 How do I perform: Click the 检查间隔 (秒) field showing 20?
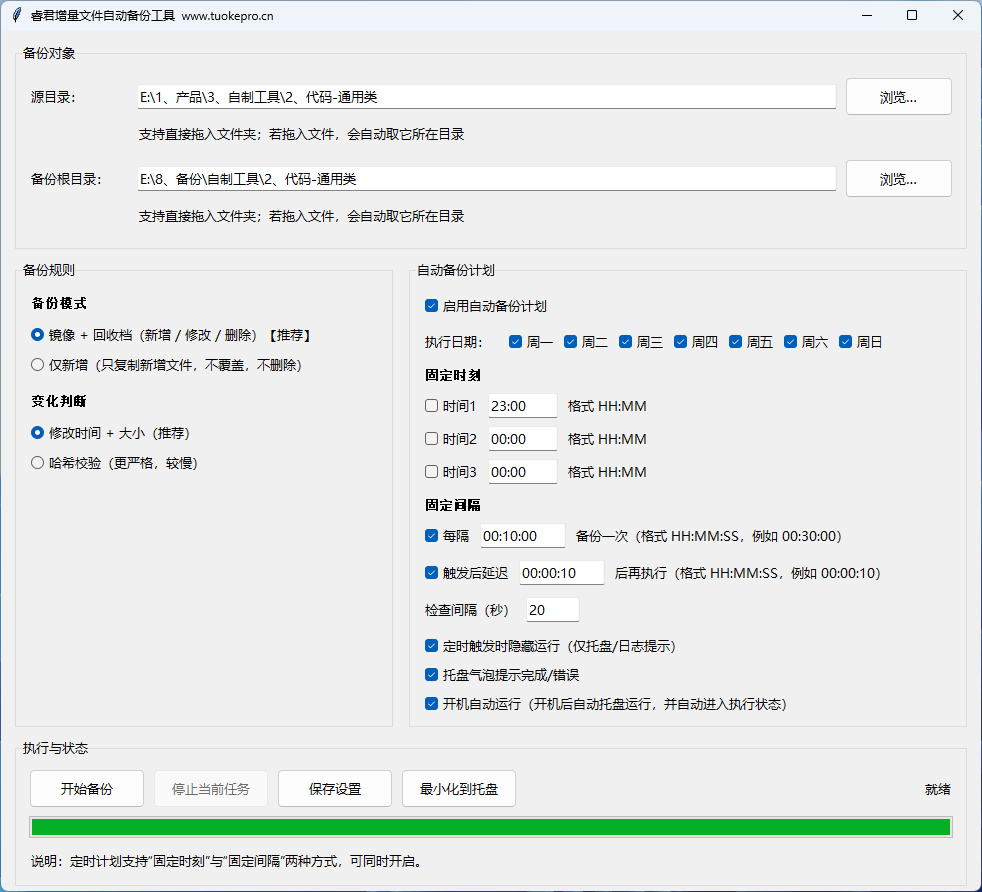(x=552, y=610)
